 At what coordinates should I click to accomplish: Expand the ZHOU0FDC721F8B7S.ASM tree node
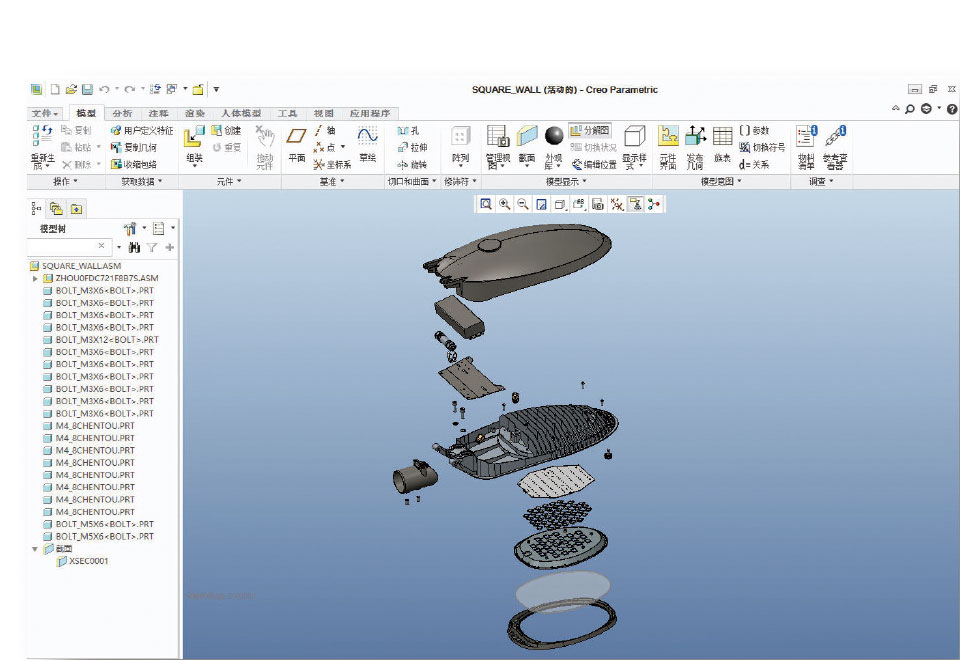[35, 278]
